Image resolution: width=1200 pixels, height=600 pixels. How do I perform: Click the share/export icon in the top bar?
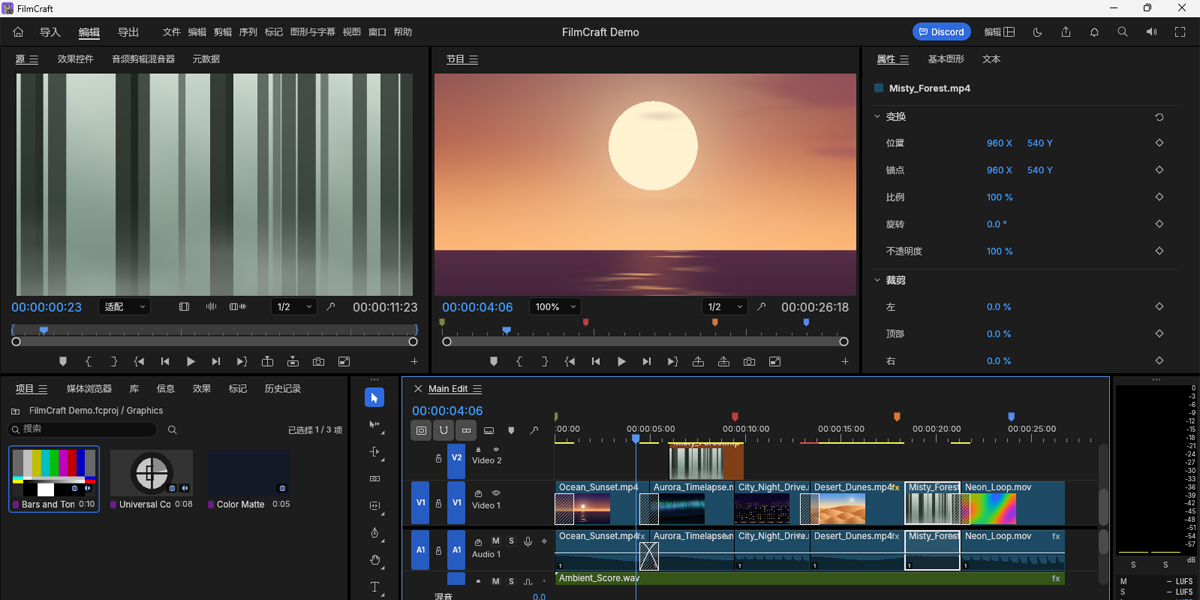pos(1066,32)
